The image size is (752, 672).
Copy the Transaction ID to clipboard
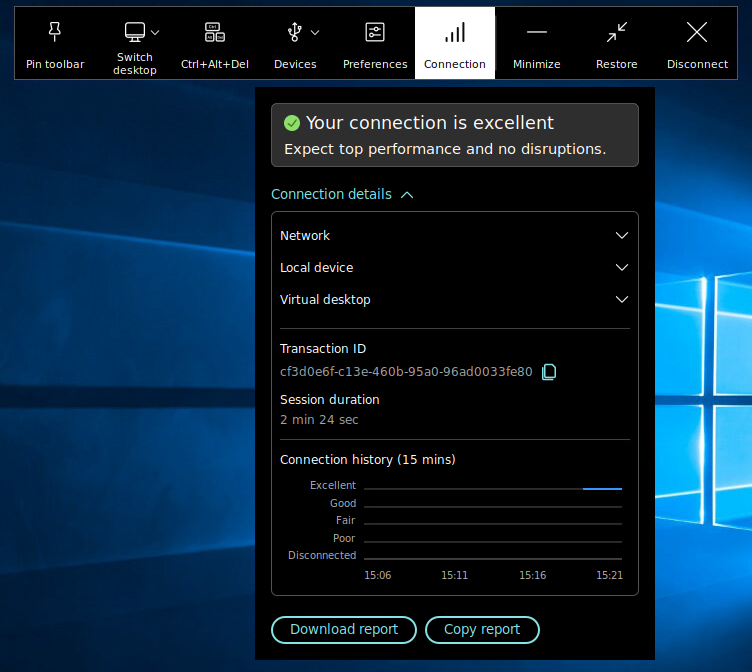coord(549,372)
